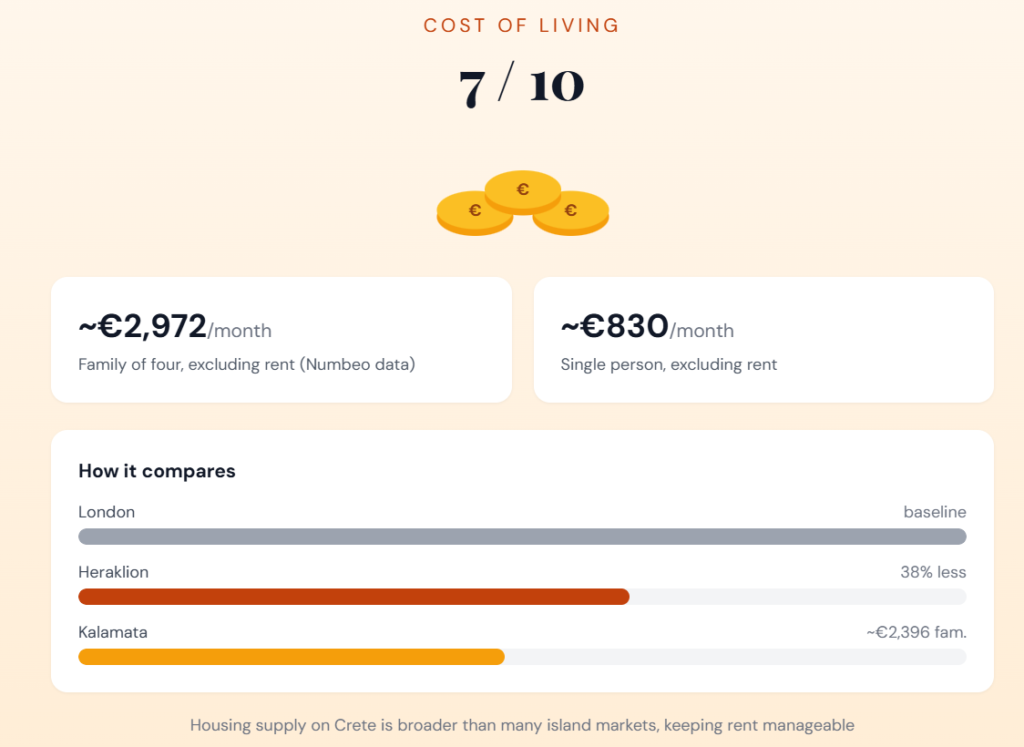
Task: Click the top center euro coin
Action: click(523, 190)
